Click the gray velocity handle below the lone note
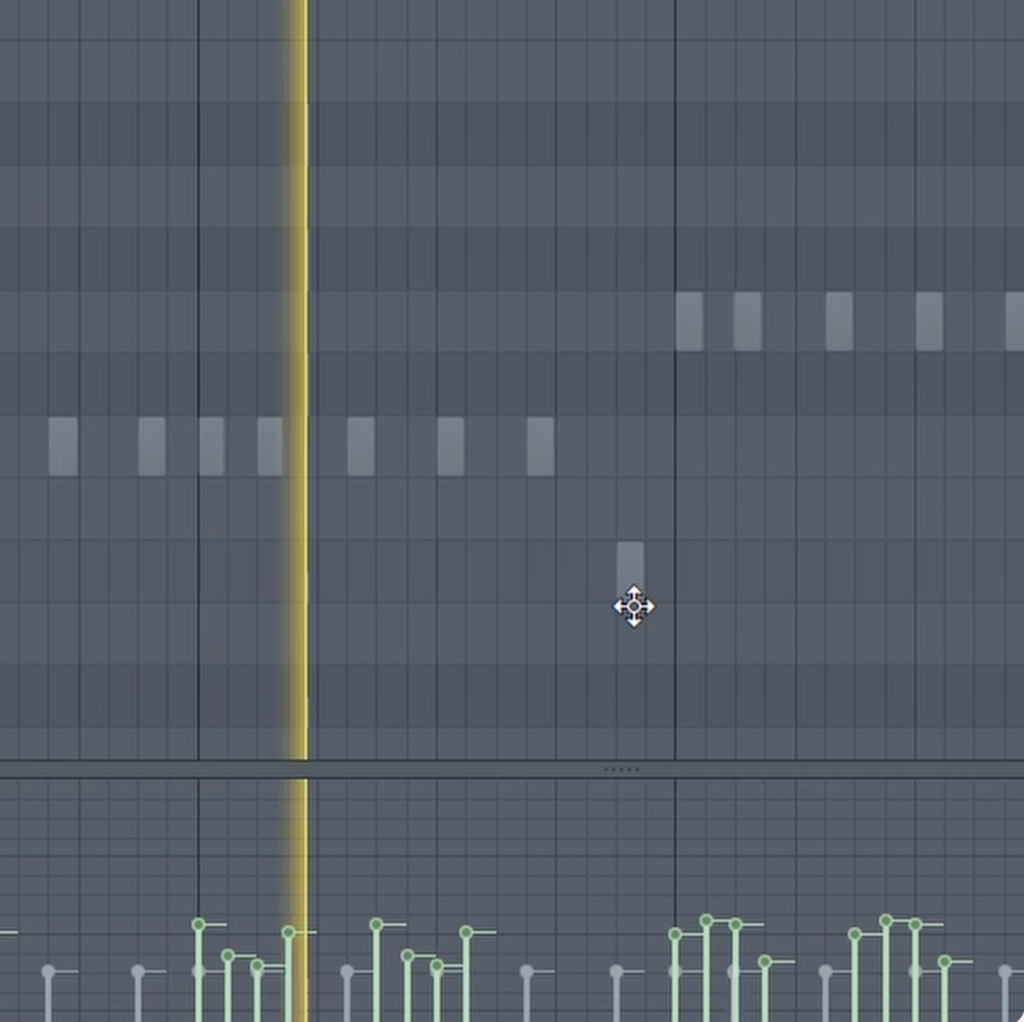The image size is (1024, 1022). (x=616, y=972)
